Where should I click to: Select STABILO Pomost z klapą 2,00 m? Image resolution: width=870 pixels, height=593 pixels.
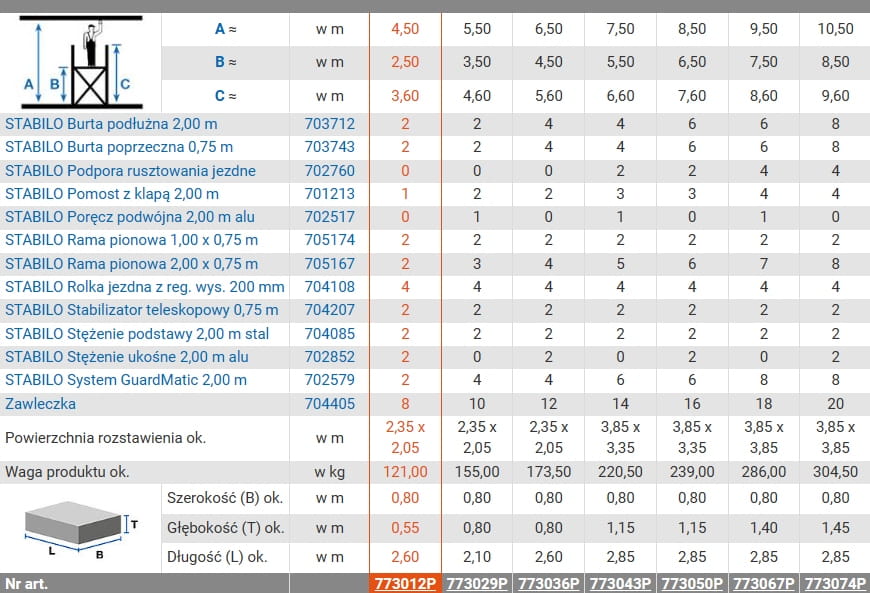112,194
